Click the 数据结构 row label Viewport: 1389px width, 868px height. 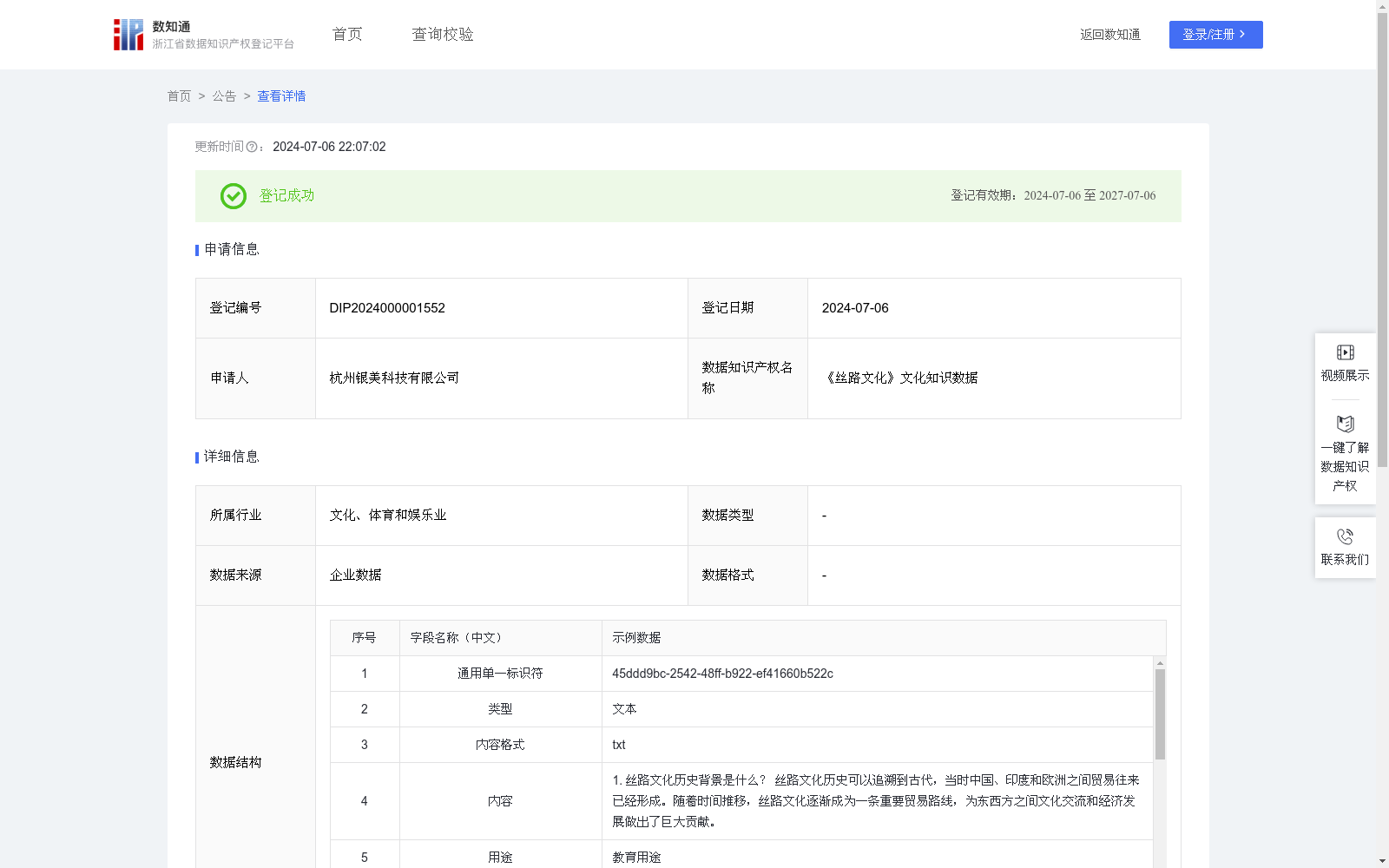click(235, 763)
